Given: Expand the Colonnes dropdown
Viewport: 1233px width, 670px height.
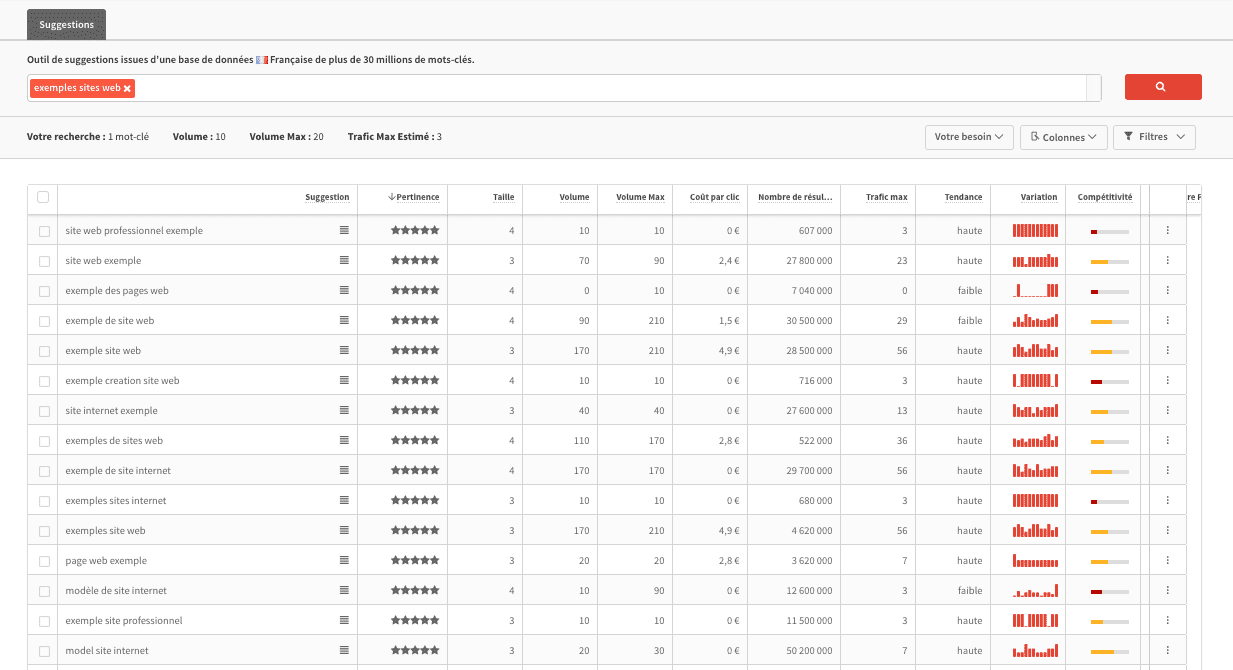Looking at the screenshot, I should tap(1063, 137).
